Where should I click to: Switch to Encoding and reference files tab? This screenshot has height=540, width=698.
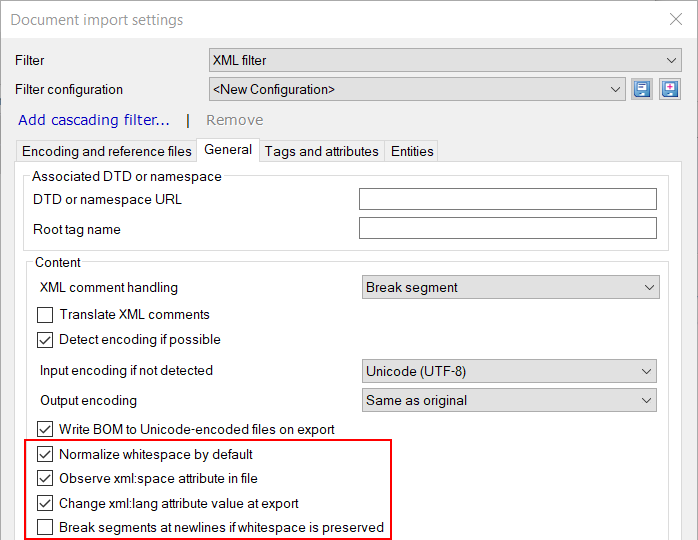[x=106, y=151]
